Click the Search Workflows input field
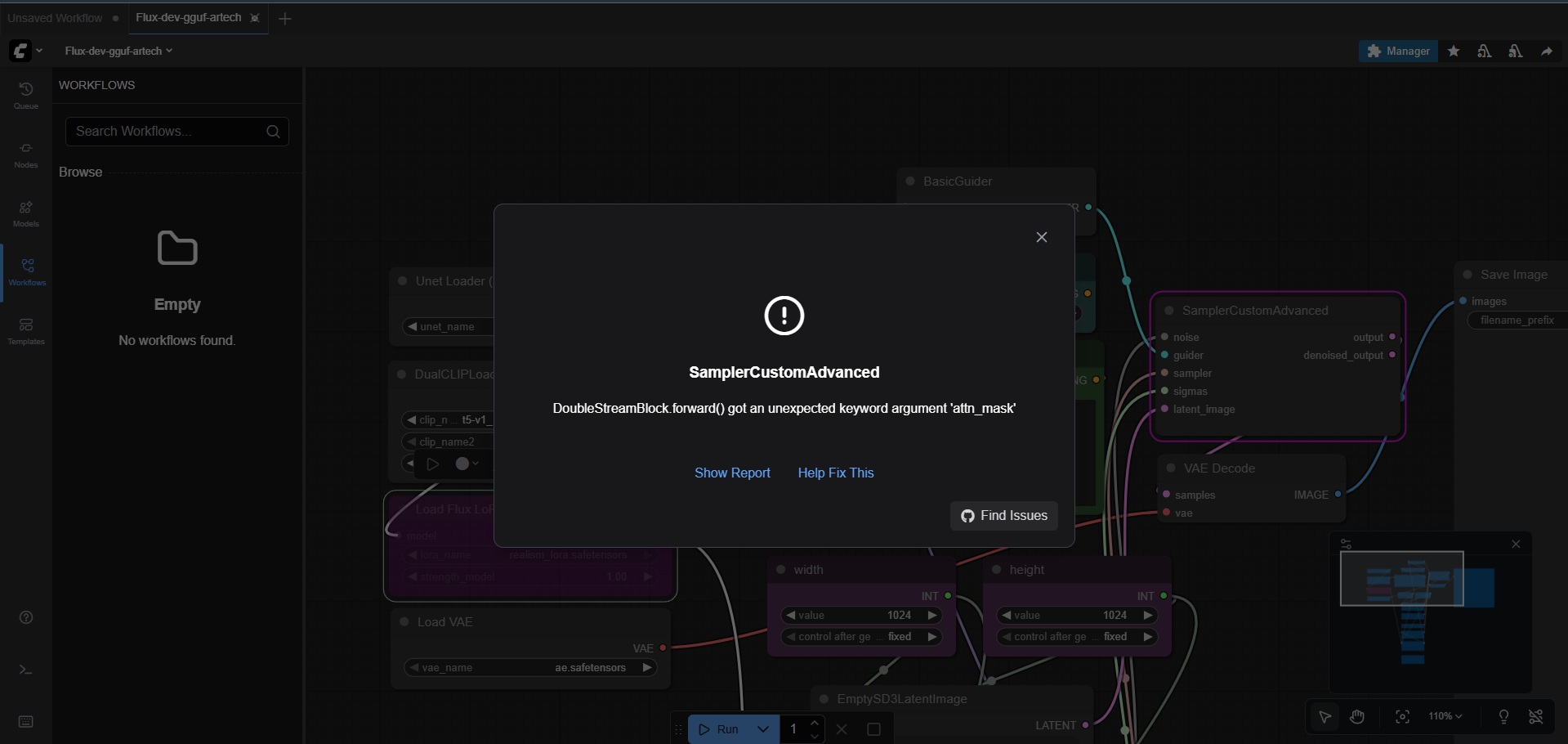 tap(168, 132)
